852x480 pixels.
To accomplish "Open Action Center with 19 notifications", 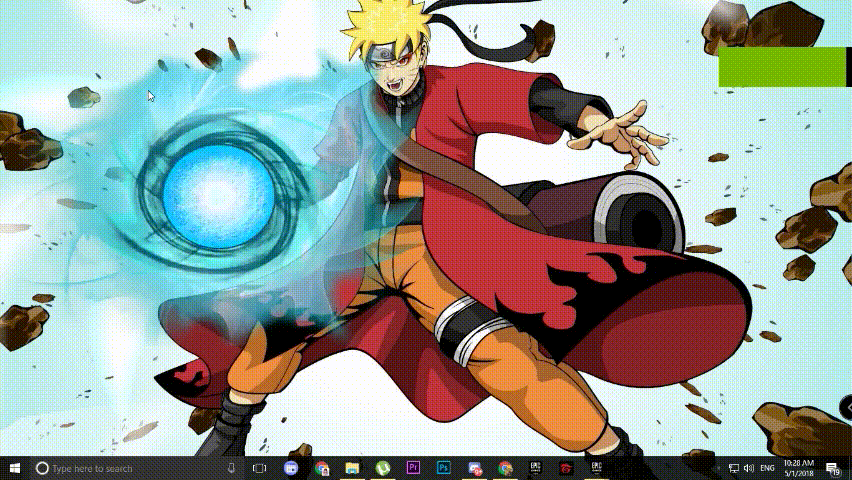I will point(834,469).
